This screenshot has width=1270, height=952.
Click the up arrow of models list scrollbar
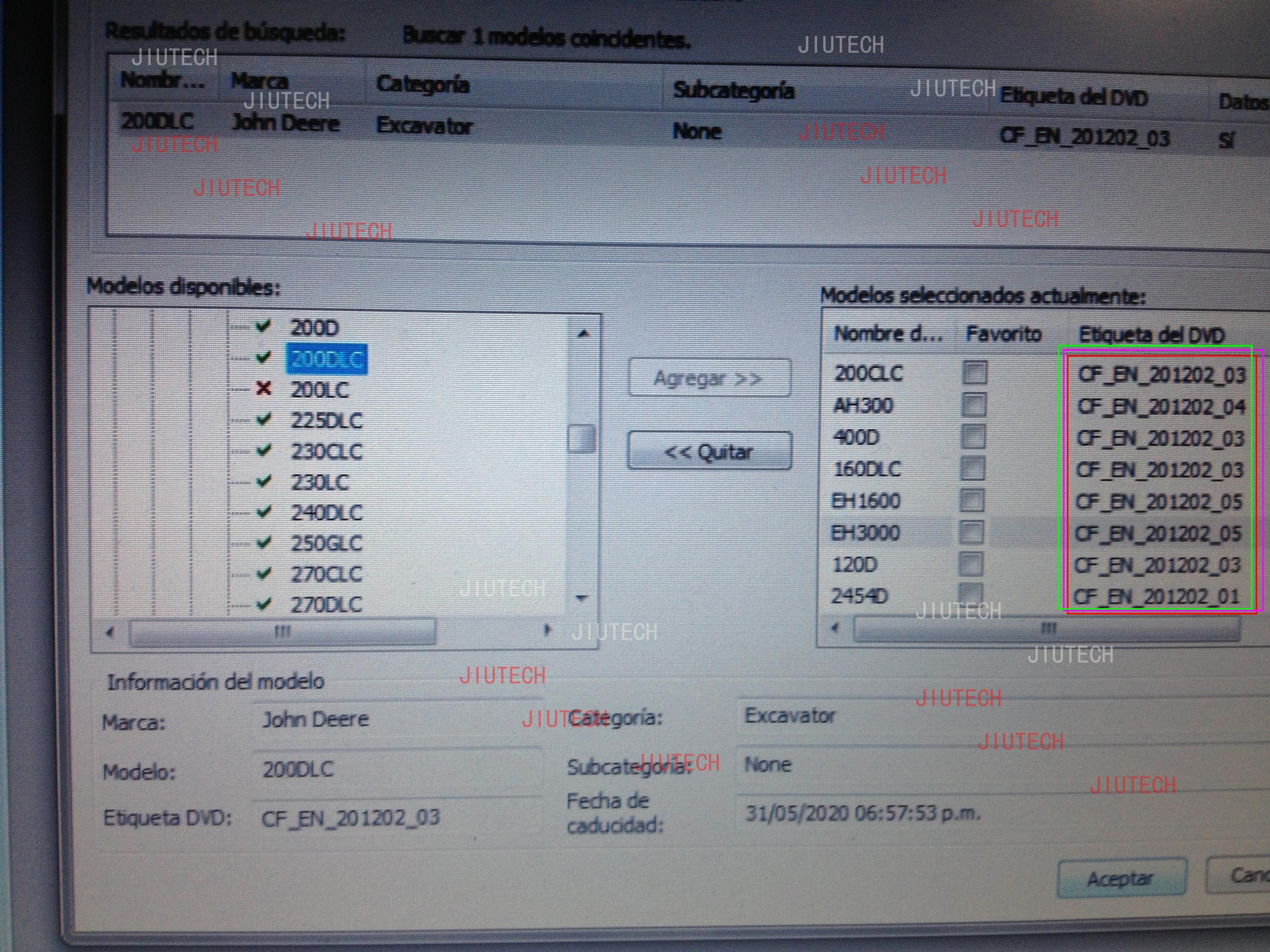583,333
